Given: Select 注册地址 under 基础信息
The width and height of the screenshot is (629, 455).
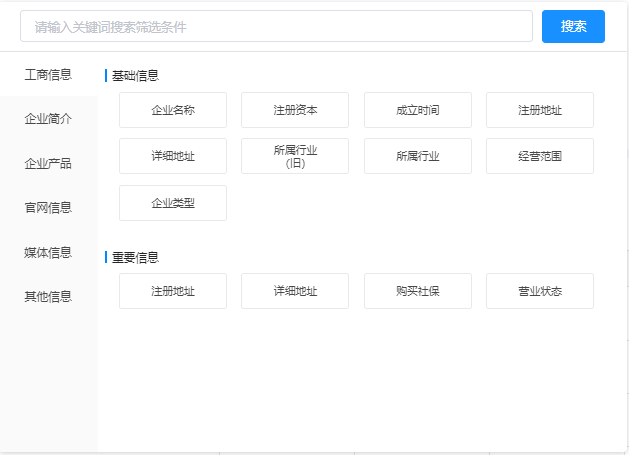Looking at the screenshot, I should pyautogui.click(x=540, y=110).
